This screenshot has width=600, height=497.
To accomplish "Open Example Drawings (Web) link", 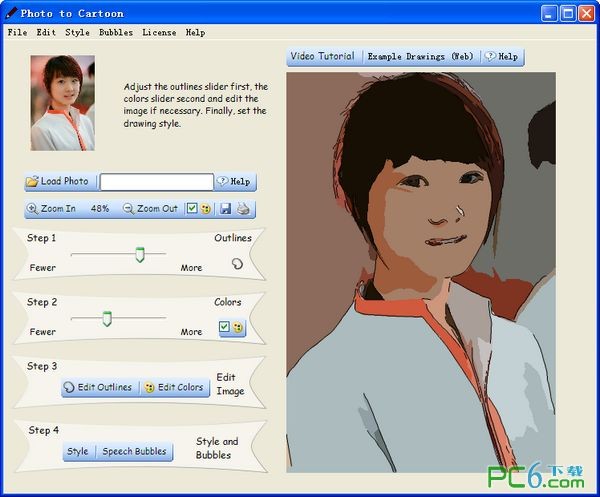I will [x=421, y=57].
